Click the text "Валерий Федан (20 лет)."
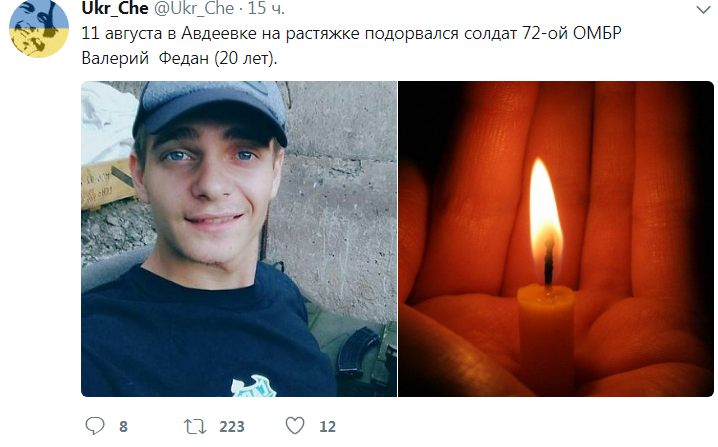The width and height of the screenshot is (718, 447). pyautogui.click(x=180, y=58)
